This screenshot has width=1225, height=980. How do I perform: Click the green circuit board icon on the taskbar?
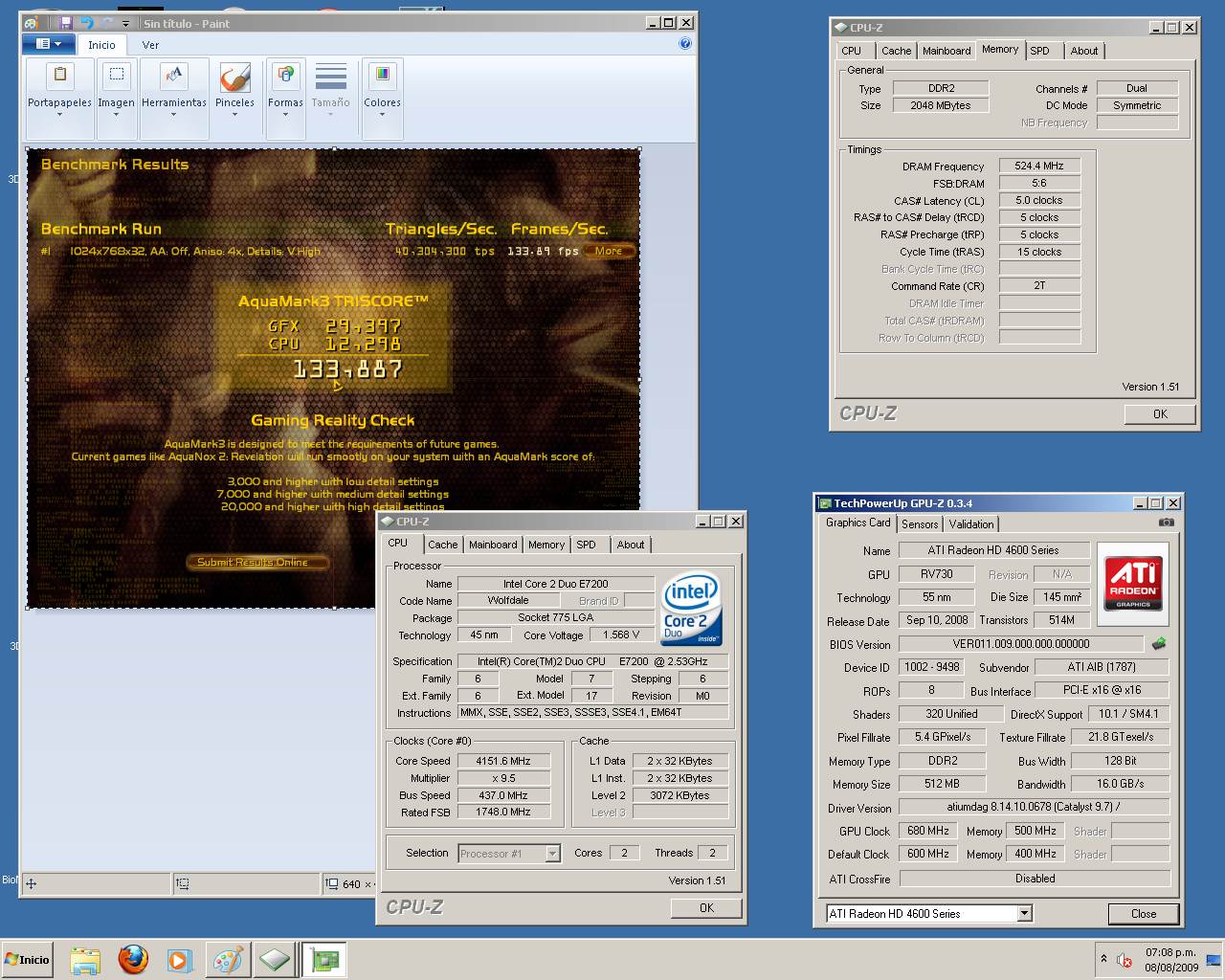point(323,960)
